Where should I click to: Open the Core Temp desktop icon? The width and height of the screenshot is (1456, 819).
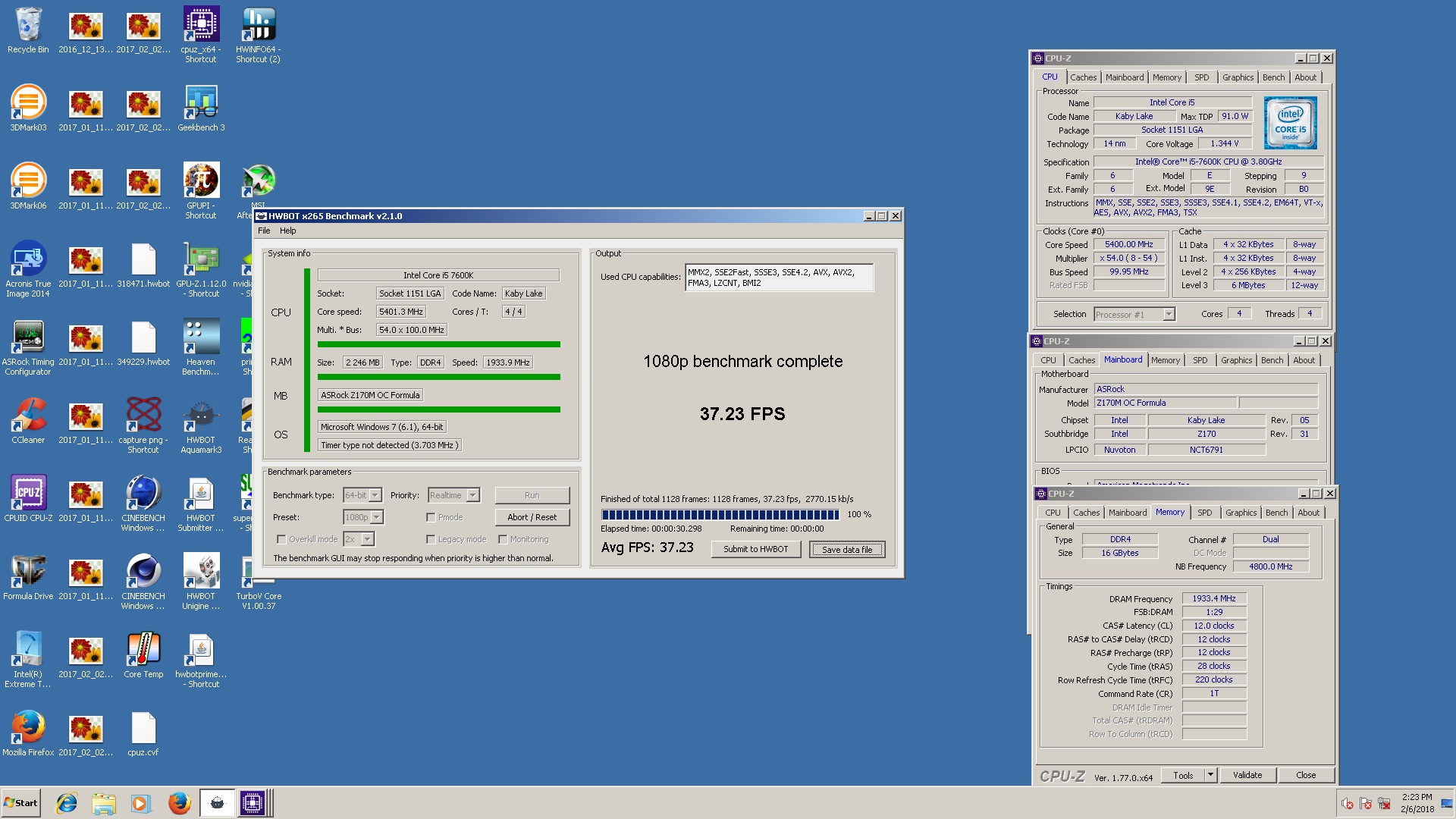[143, 654]
